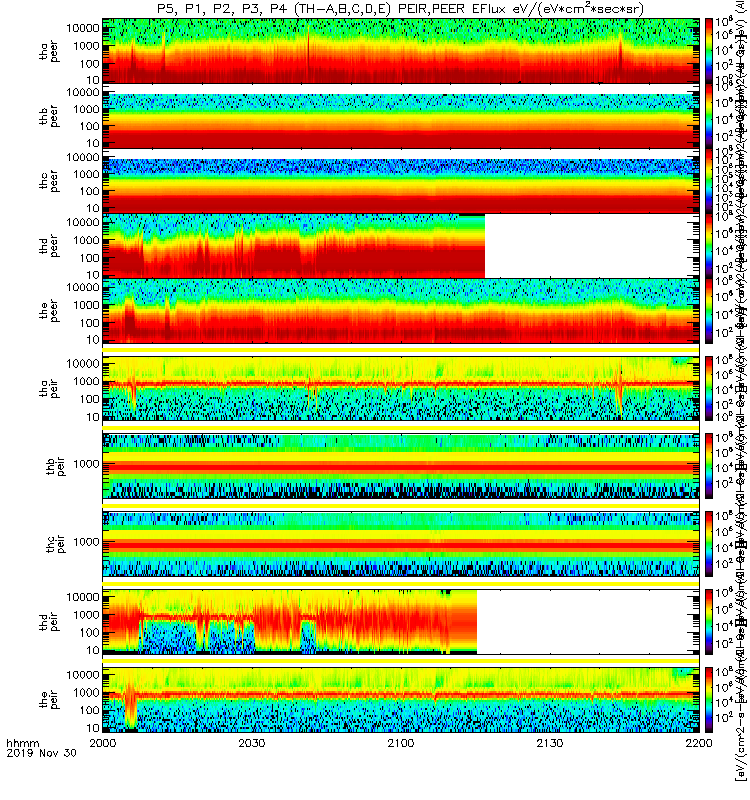The height and width of the screenshot is (800, 750).
Task: Click the color bar beside thc peer panel
Action: click(709, 180)
